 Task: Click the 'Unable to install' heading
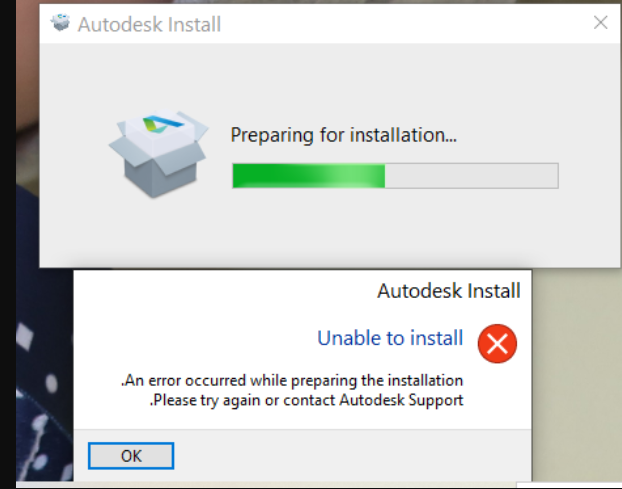[390, 338]
